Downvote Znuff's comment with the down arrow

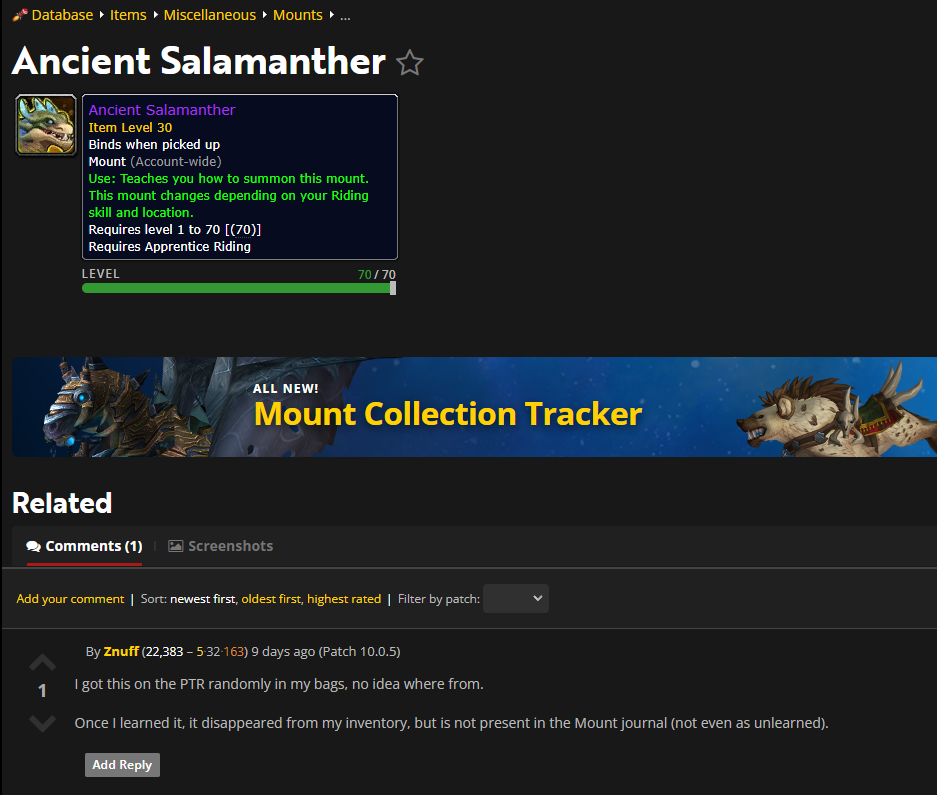coord(42,723)
